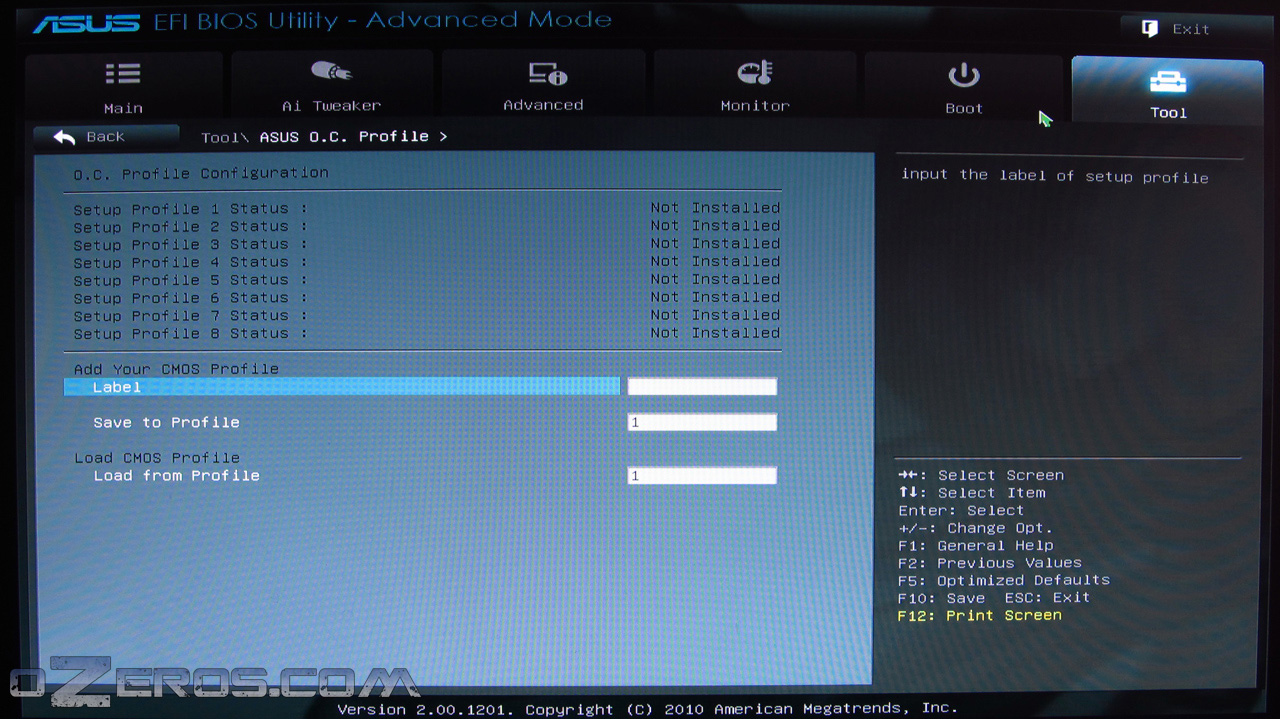Click the Version 2.00.1201 copyright text

point(647,708)
